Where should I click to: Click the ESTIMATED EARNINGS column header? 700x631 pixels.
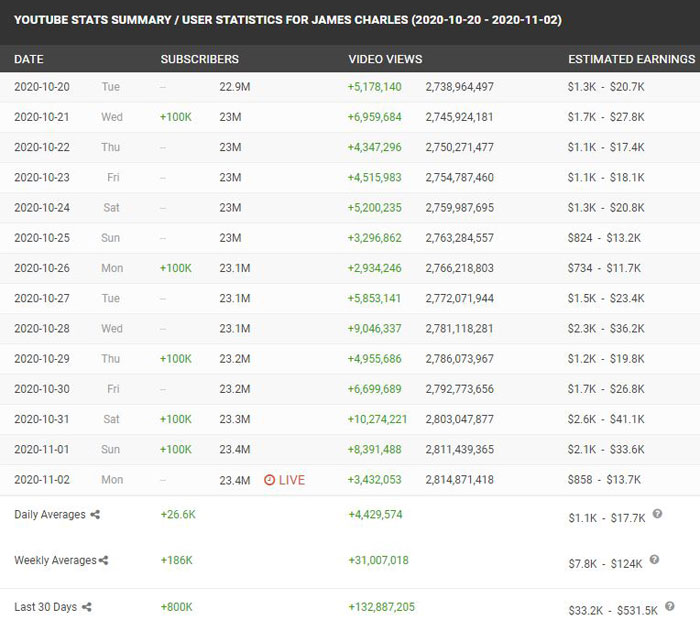point(631,60)
